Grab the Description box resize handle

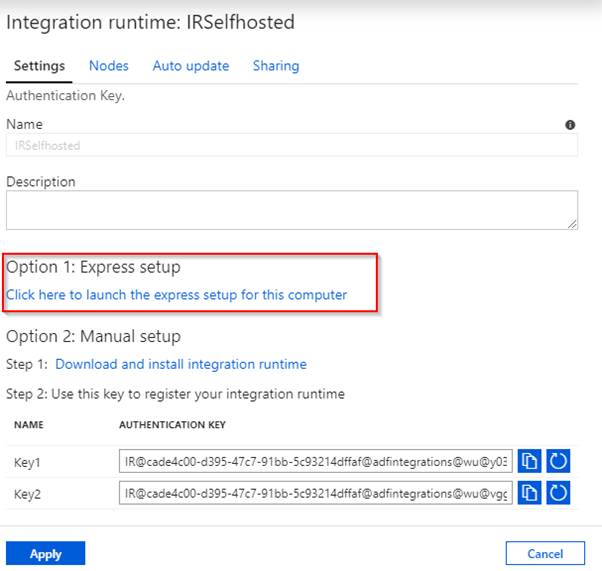point(572,225)
